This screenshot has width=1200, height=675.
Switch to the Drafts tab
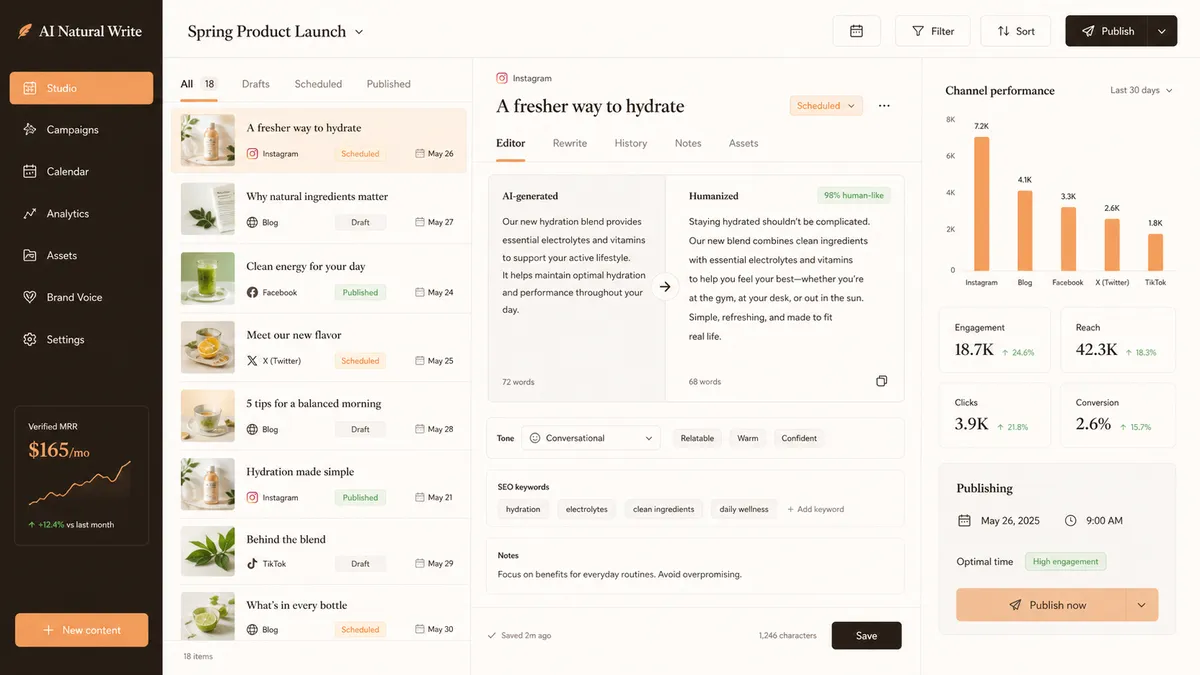tap(256, 84)
